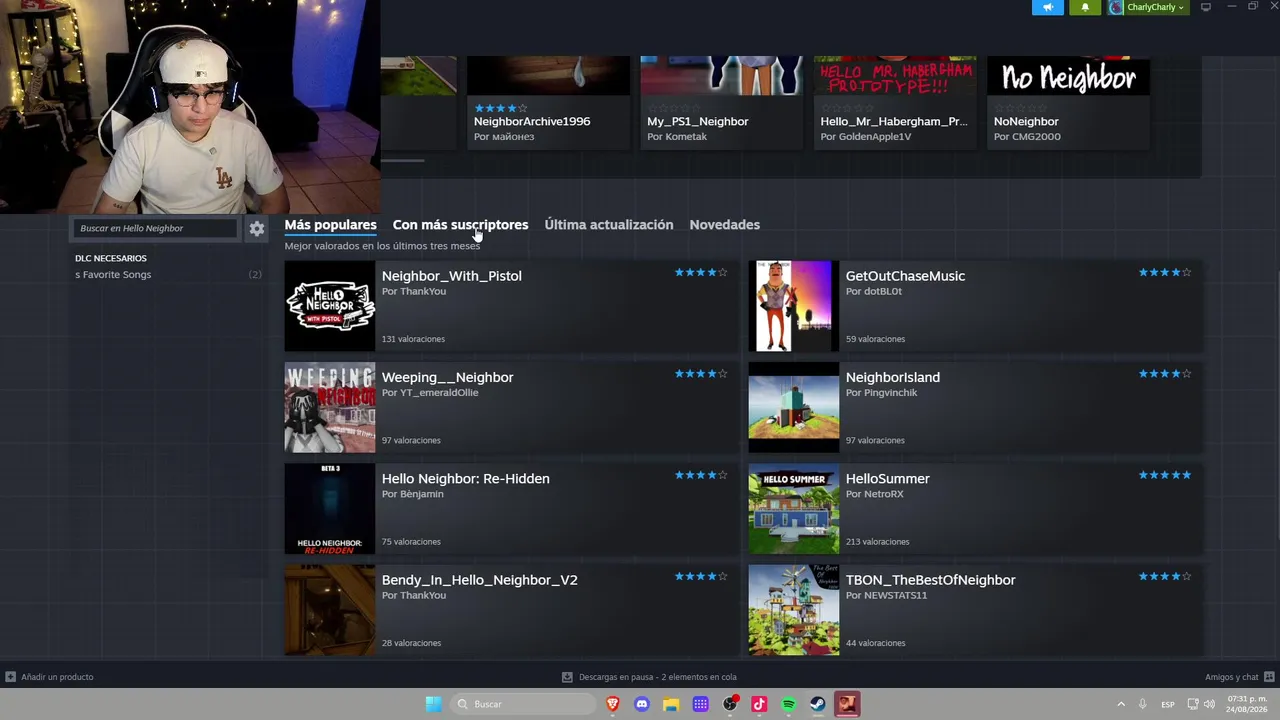This screenshot has height=720, width=1280.
Task: Click 'Por YT_emeraldOllie' author text
Action: [430, 393]
